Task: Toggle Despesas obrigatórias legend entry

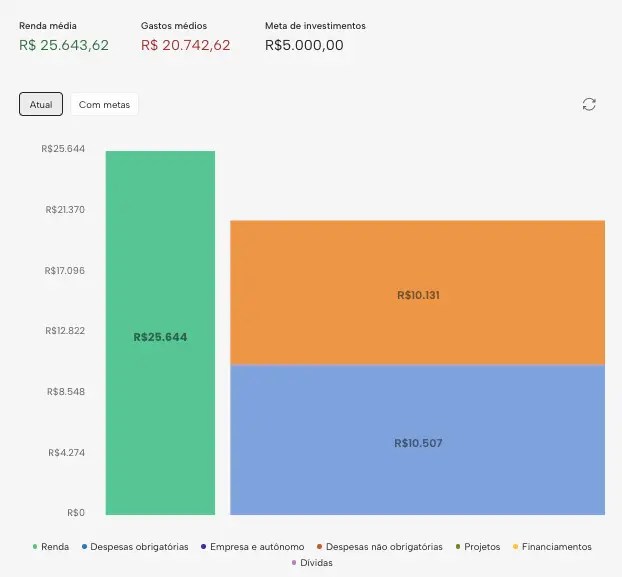Action: pyautogui.click(x=135, y=547)
